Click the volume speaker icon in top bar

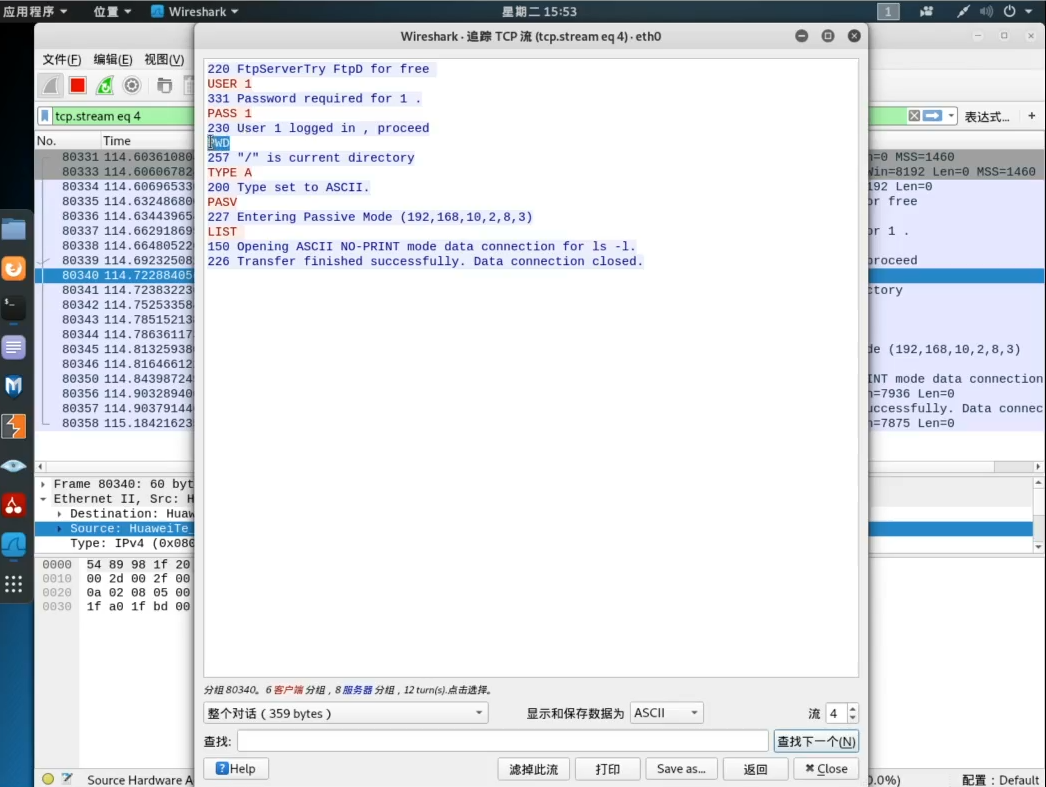986,11
